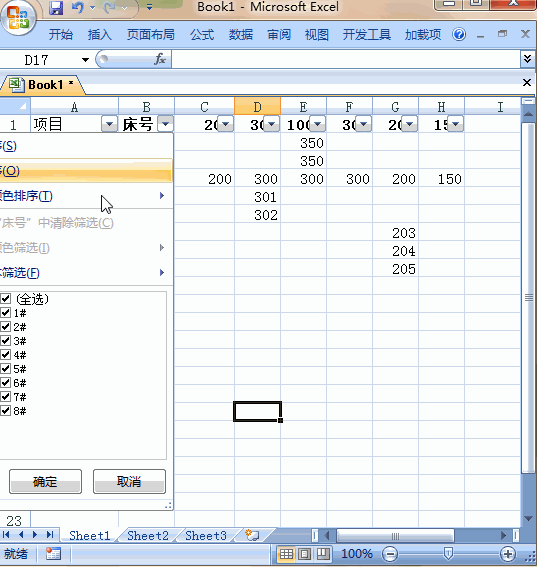Click the Office button logo
Image resolution: width=537 pixels, height=567 pixels.
tap(18, 18)
